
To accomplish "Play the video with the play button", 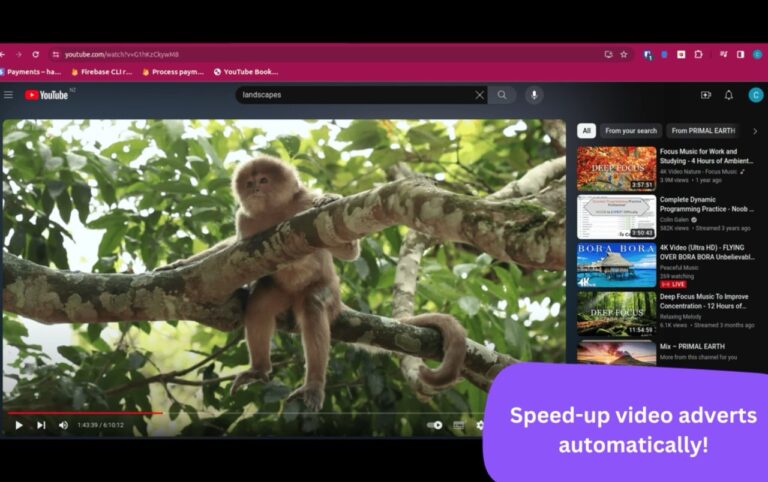I will 18,425.
